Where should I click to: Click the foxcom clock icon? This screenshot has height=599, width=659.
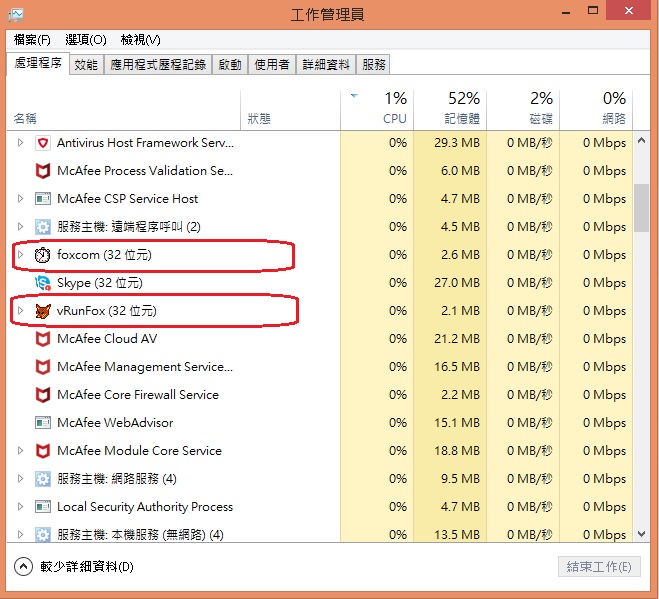(x=42, y=255)
